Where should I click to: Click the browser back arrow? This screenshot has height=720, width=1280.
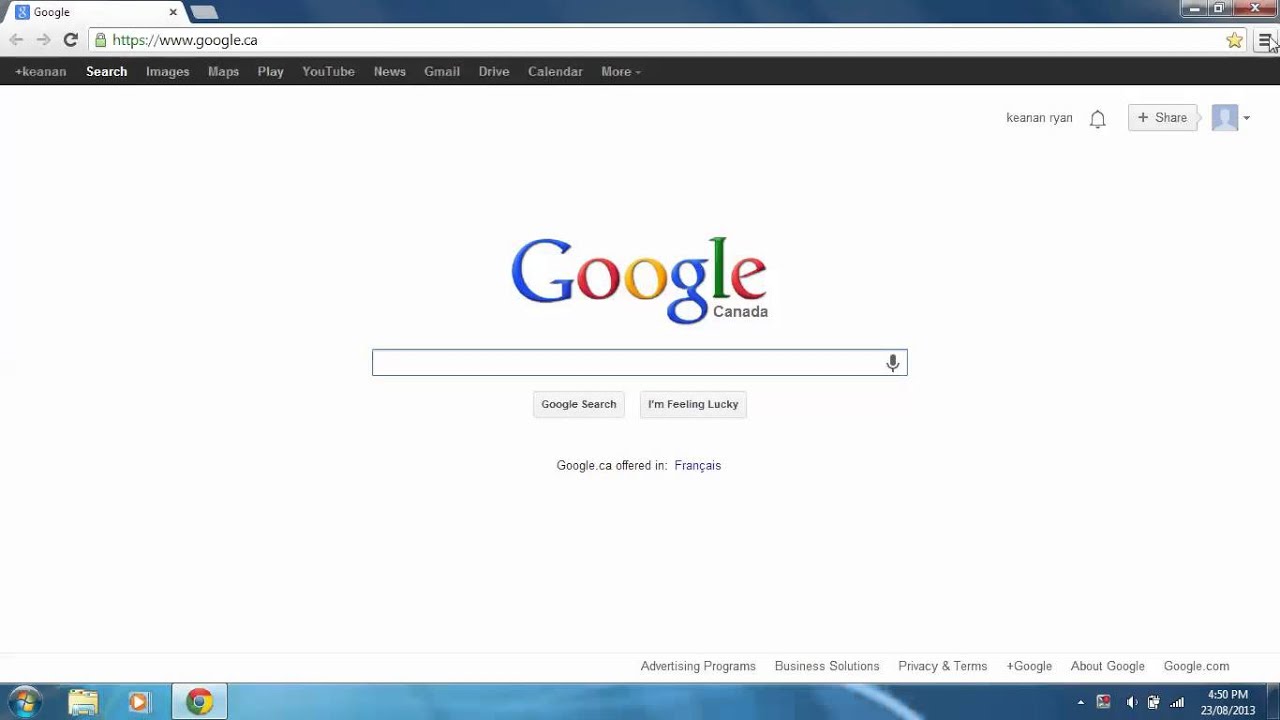pos(16,40)
